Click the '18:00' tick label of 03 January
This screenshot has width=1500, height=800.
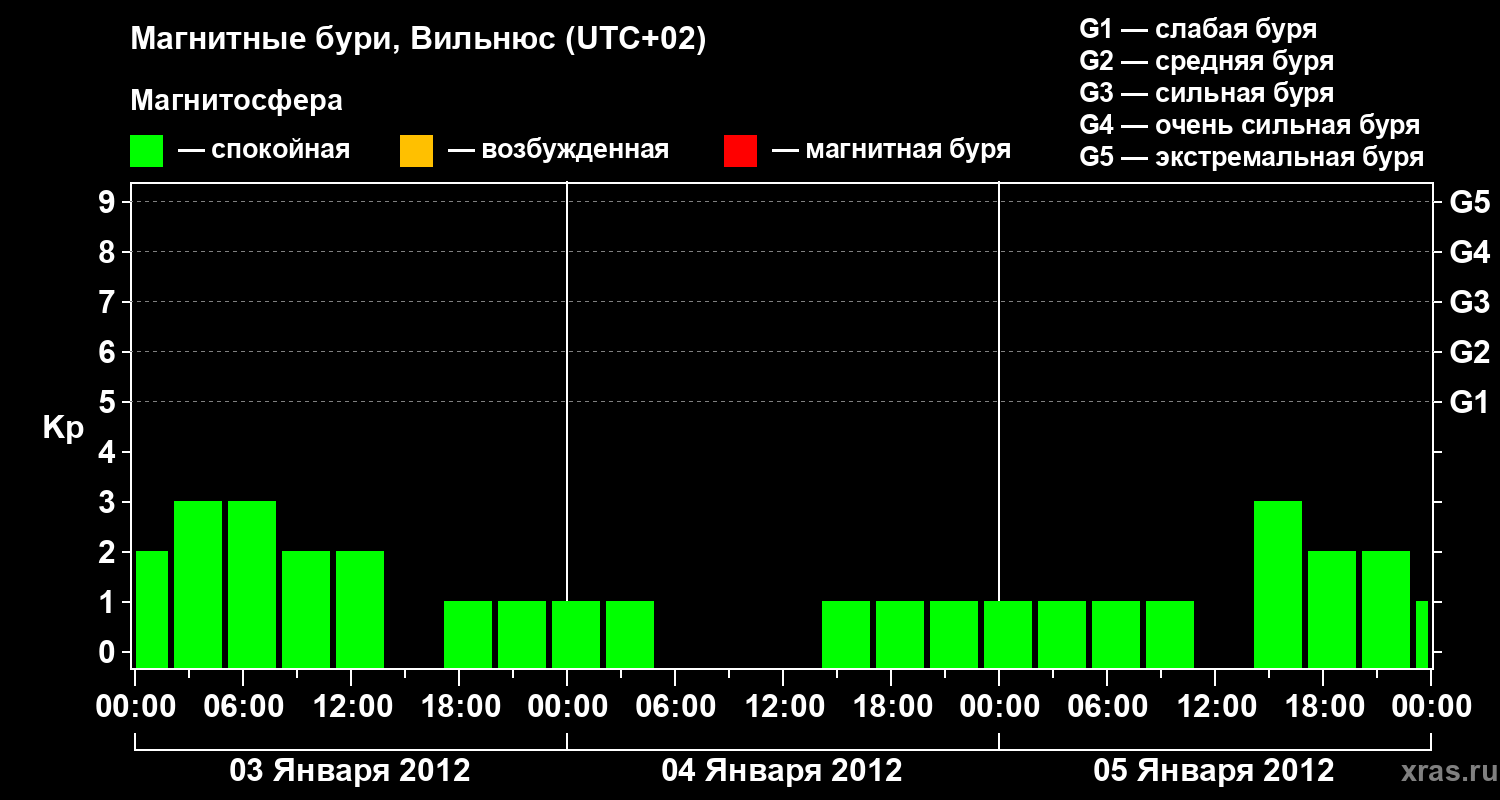460,706
